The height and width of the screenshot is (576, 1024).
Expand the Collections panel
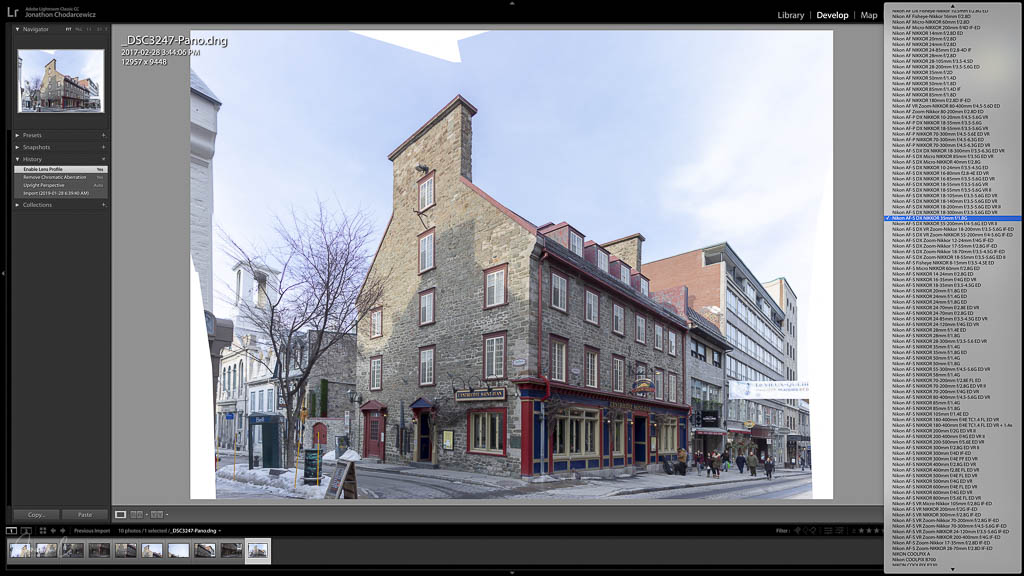point(18,204)
